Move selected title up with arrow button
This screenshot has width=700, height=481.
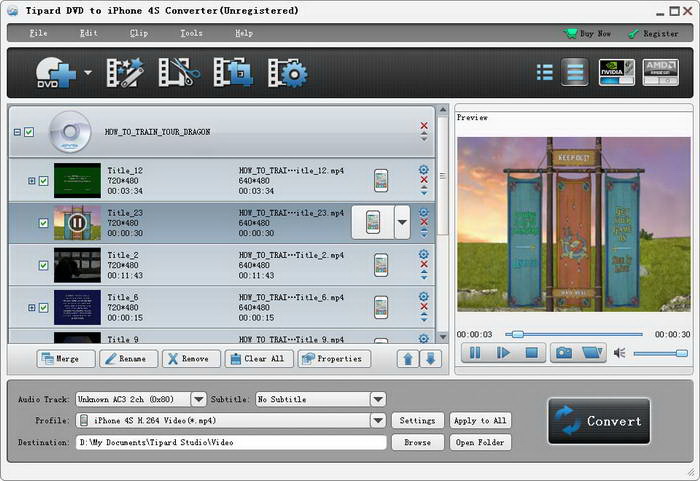[x=408, y=359]
